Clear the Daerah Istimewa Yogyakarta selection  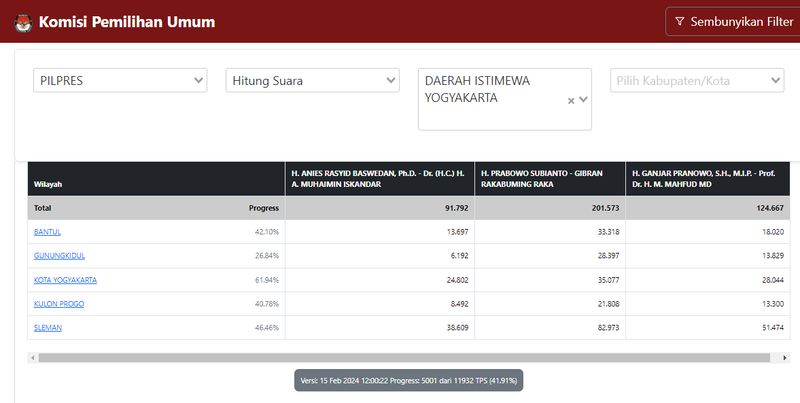coord(571,101)
